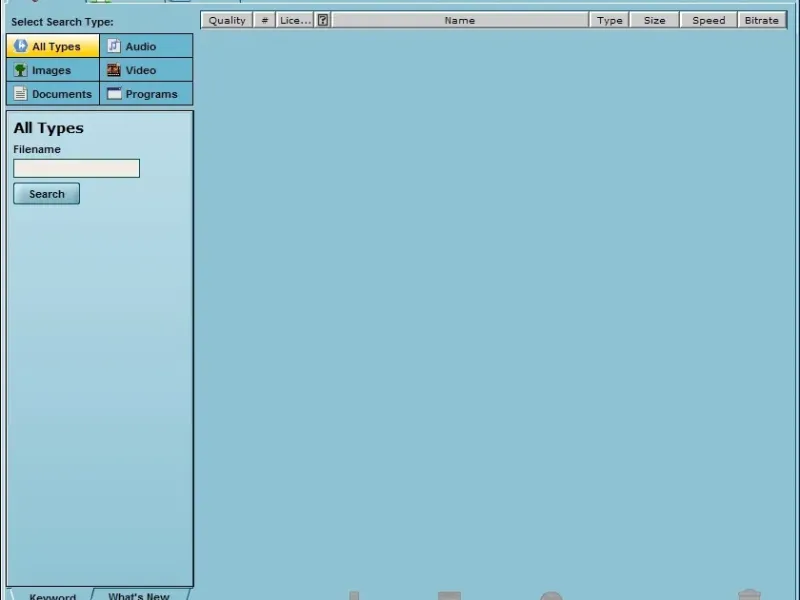Click the Search button
The height and width of the screenshot is (600, 800).
tap(46, 194)
